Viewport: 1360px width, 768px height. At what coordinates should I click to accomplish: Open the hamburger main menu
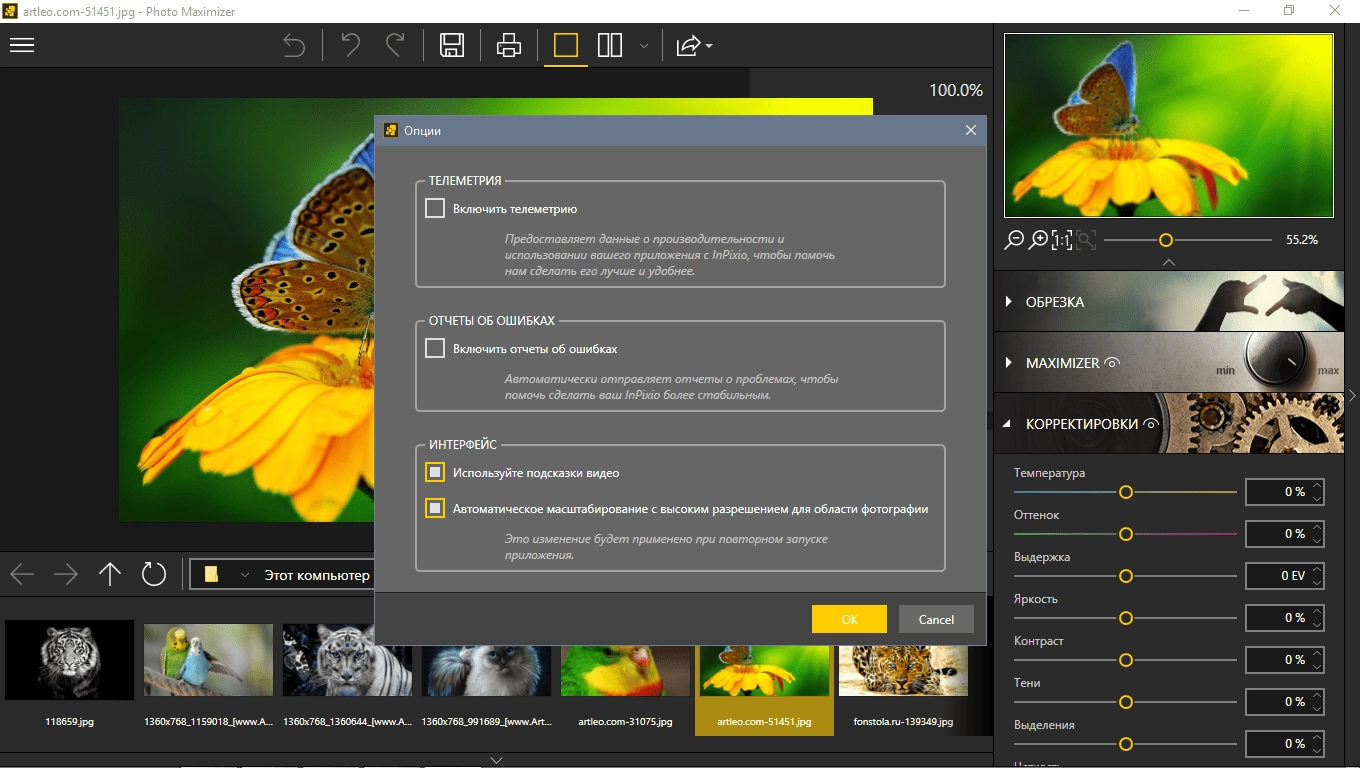22,45
